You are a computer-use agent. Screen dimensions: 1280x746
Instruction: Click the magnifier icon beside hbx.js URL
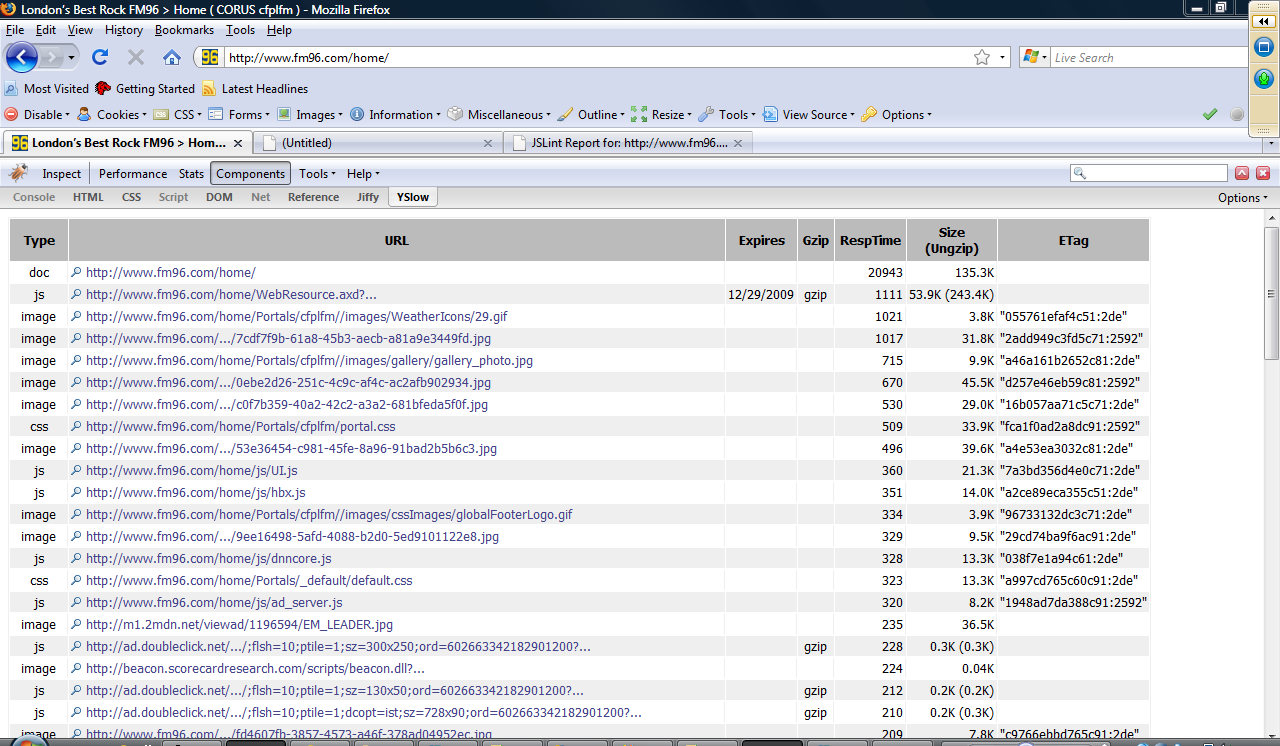click(76, 492)
